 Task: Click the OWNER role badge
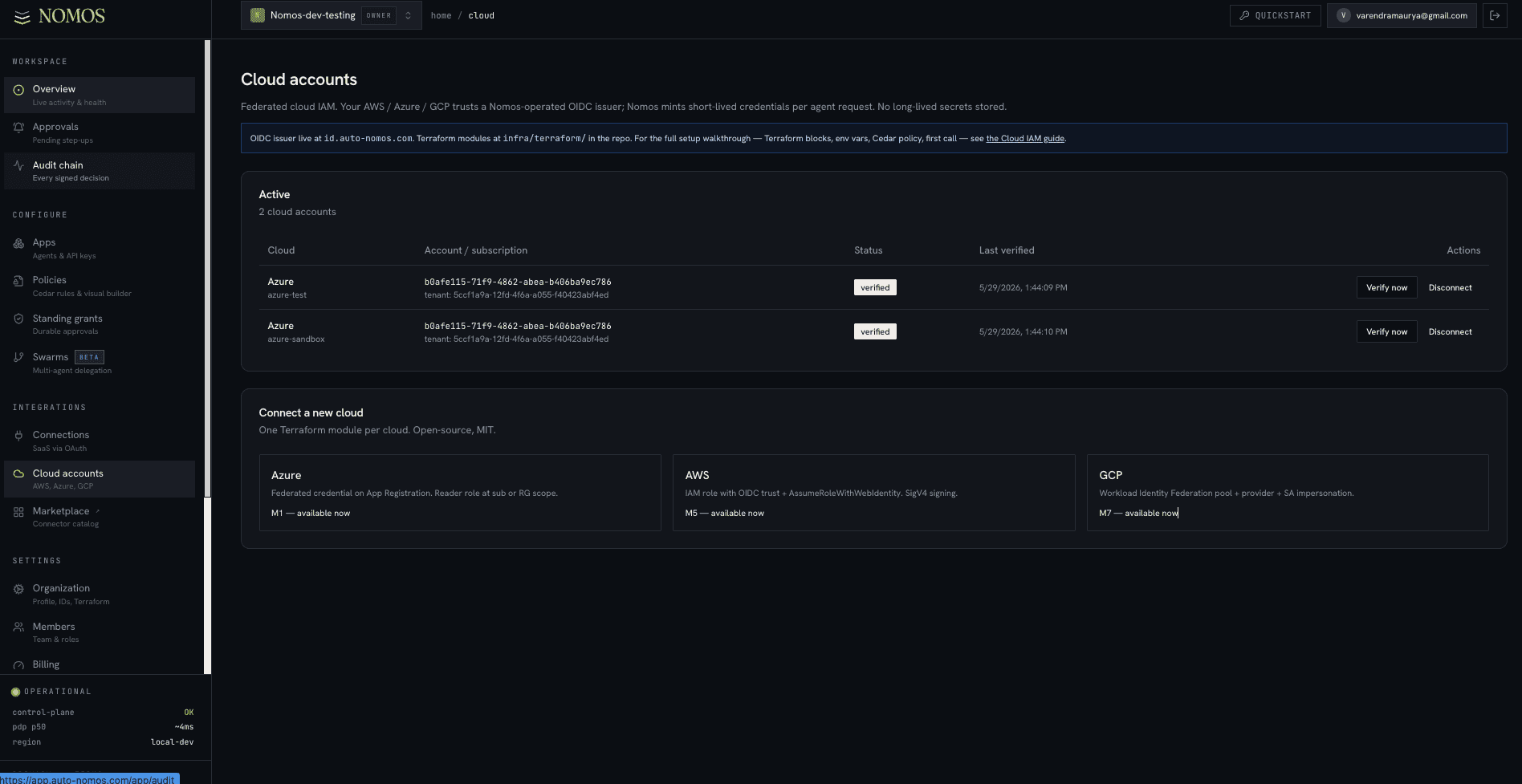(x=378, y=15)
